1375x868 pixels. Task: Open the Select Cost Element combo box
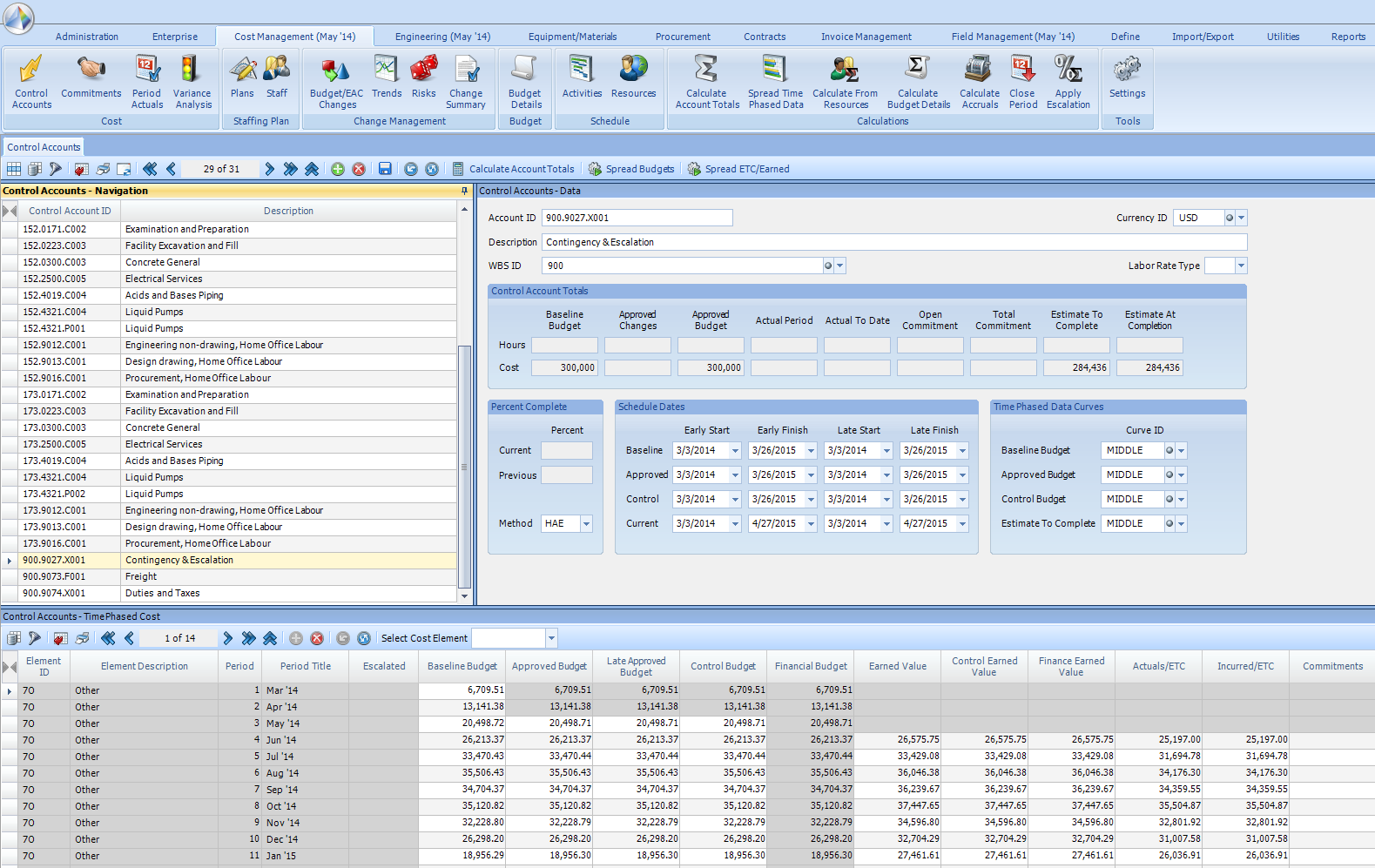coord(551,638)
